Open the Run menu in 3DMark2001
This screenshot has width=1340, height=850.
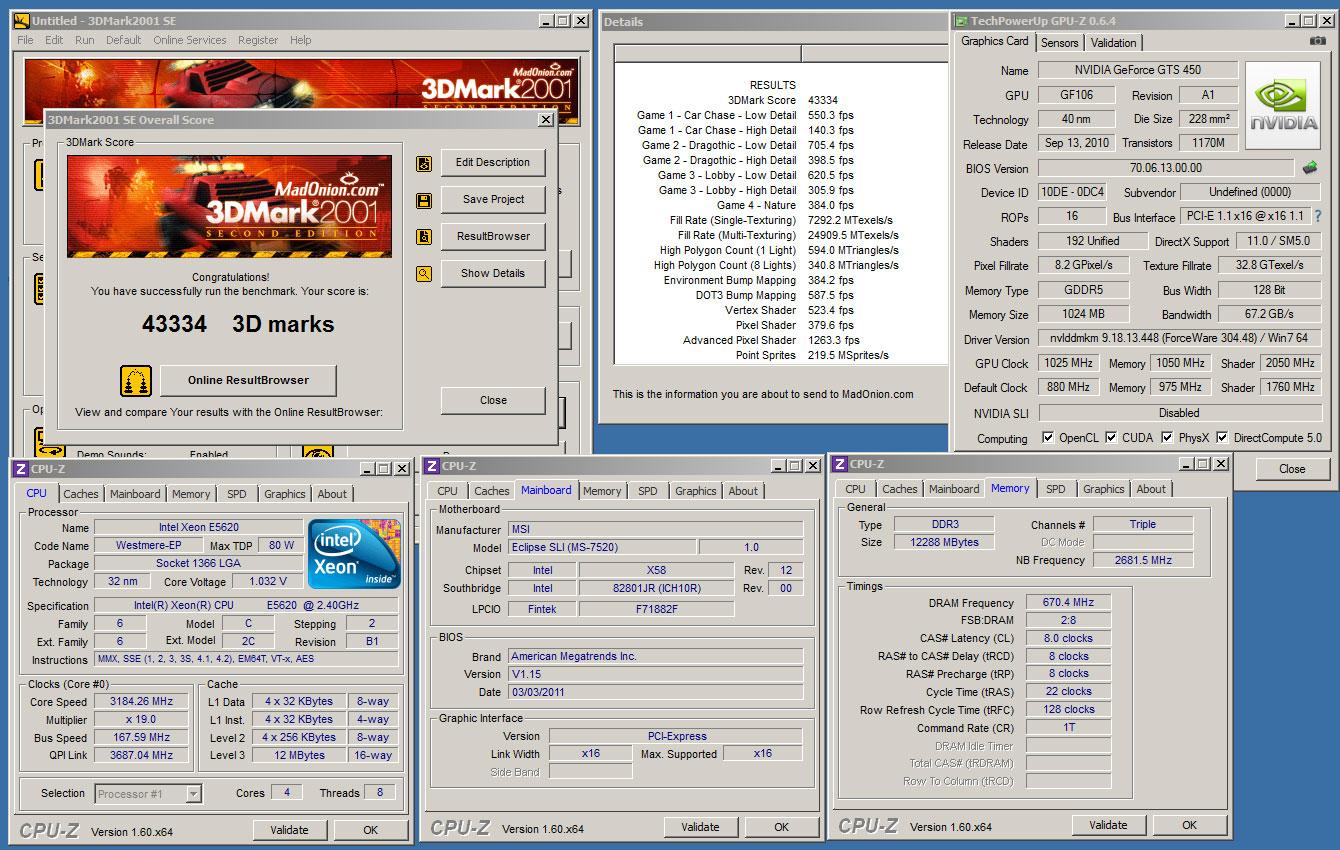pos(85,40)
